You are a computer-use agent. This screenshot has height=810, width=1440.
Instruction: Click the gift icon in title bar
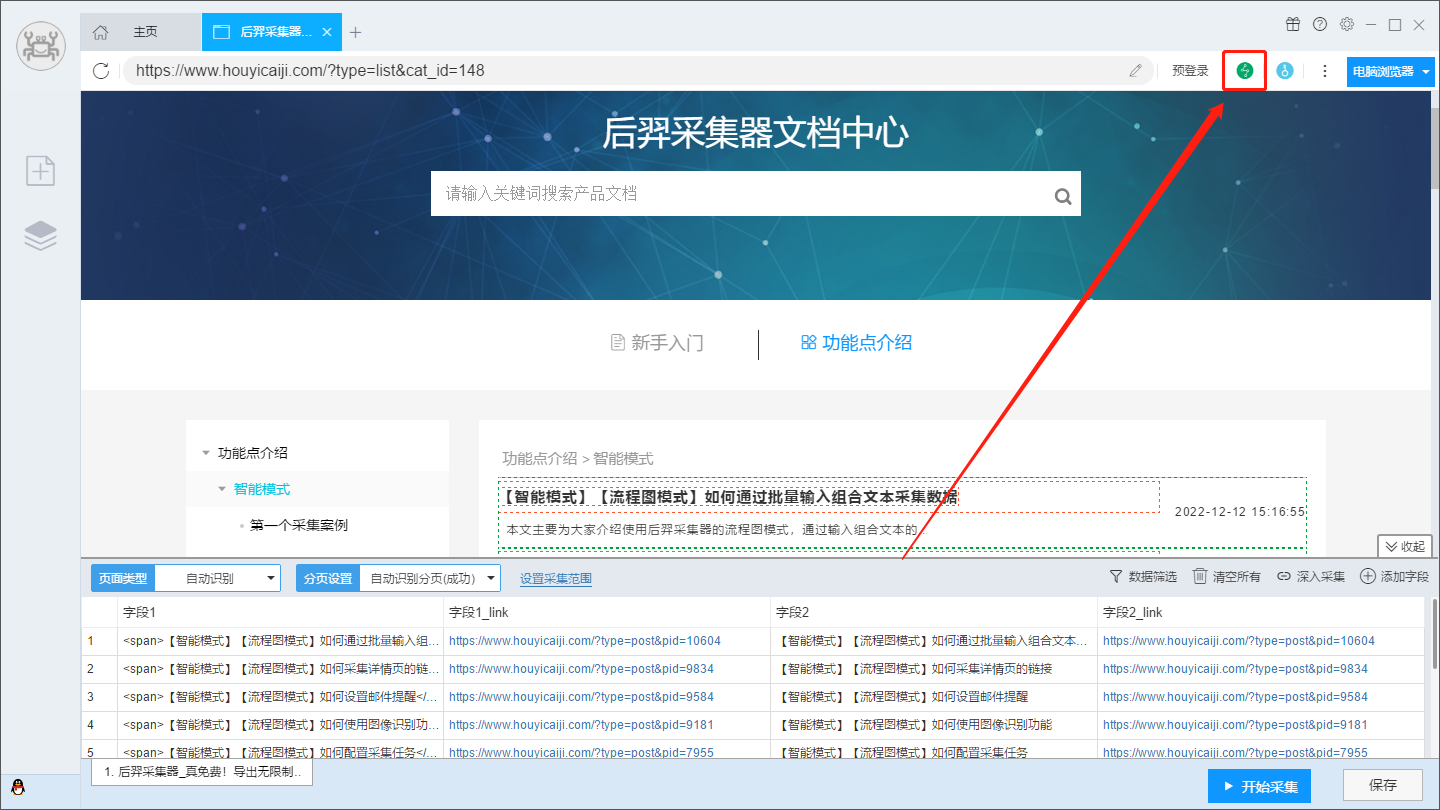click(x=1293, y=24)
